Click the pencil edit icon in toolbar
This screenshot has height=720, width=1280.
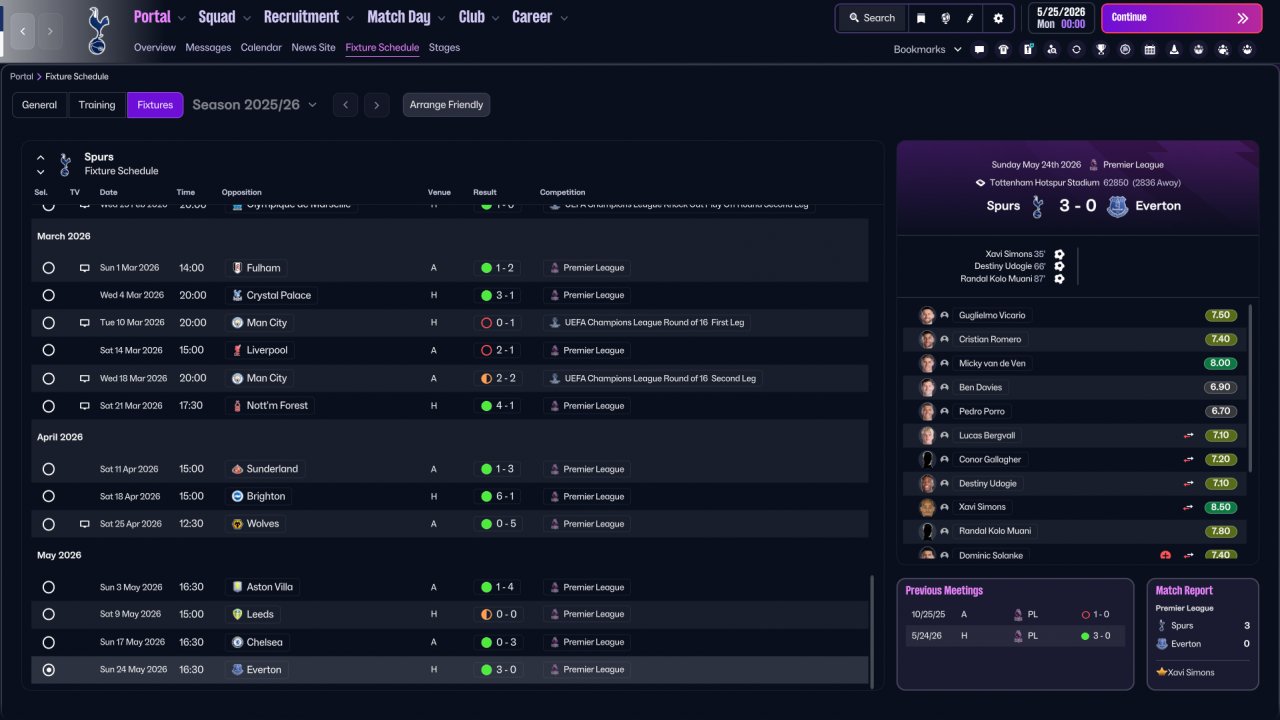coord(969,18)
